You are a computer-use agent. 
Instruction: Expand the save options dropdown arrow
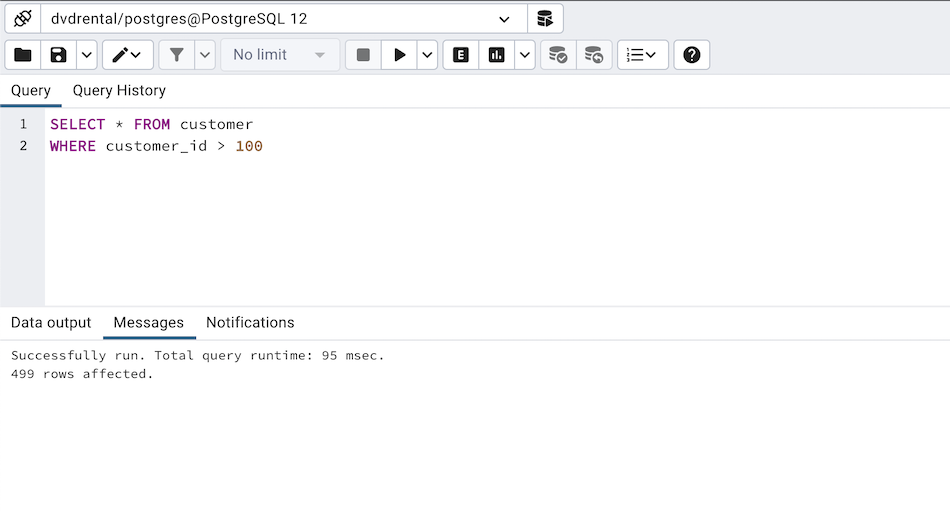pyautogui.click(x=87, y=55)
